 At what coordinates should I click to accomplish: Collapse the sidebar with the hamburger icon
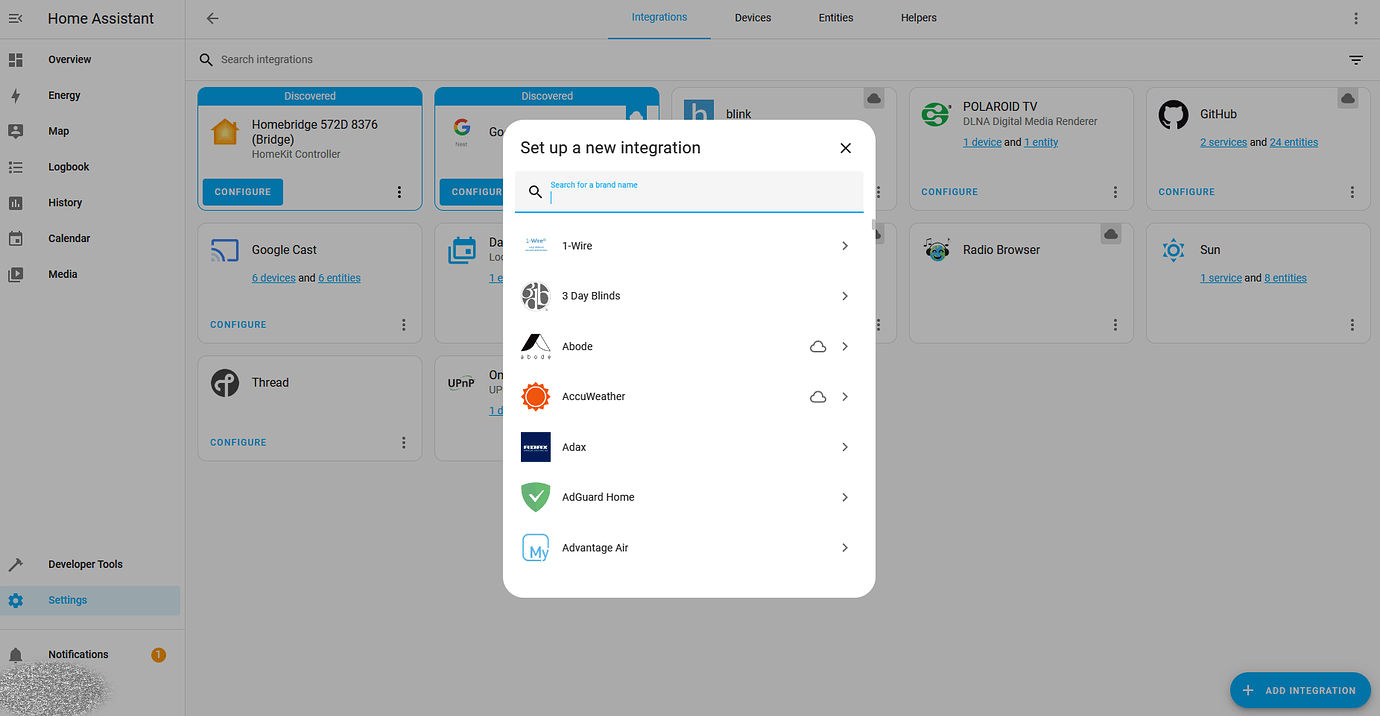[x=15, y=17]
